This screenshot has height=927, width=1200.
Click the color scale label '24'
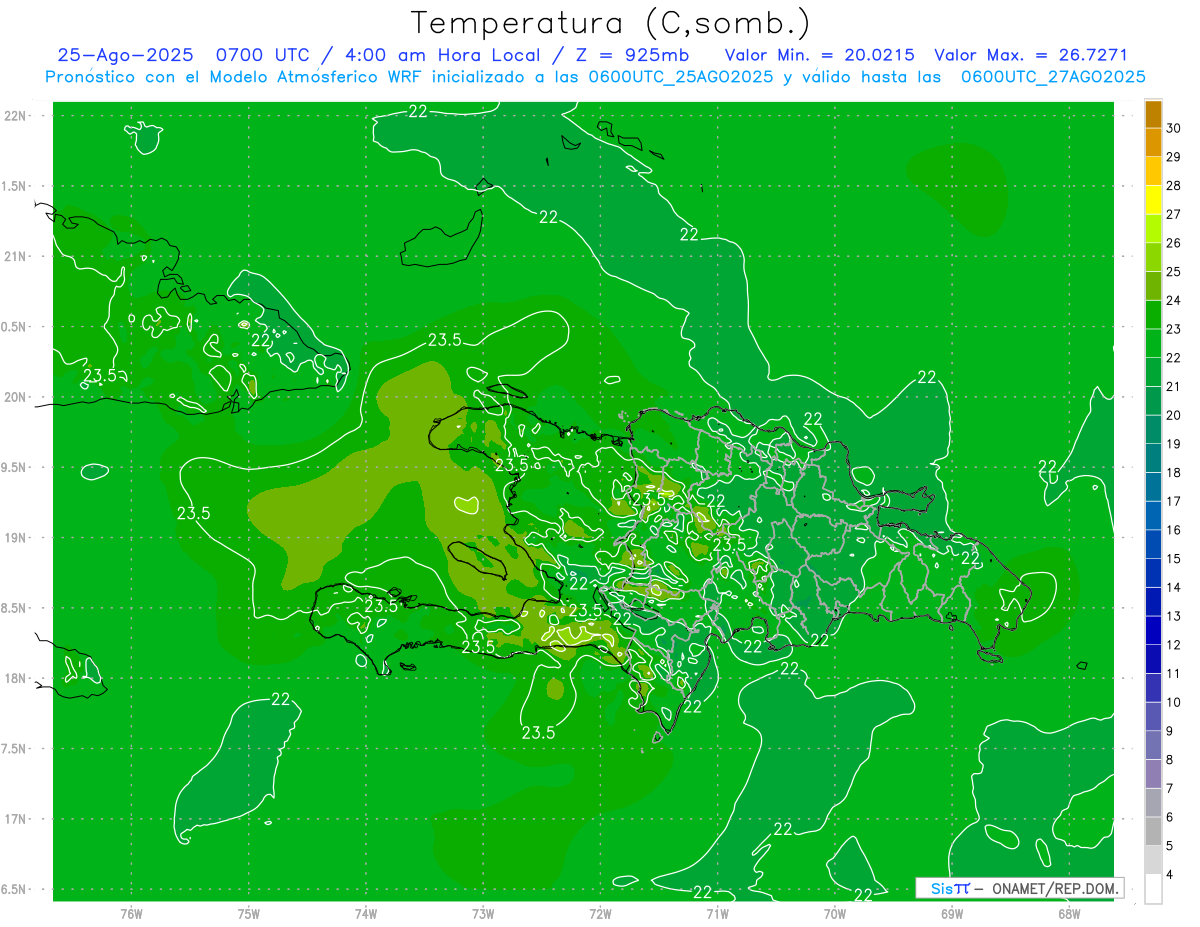[1174, 300]
